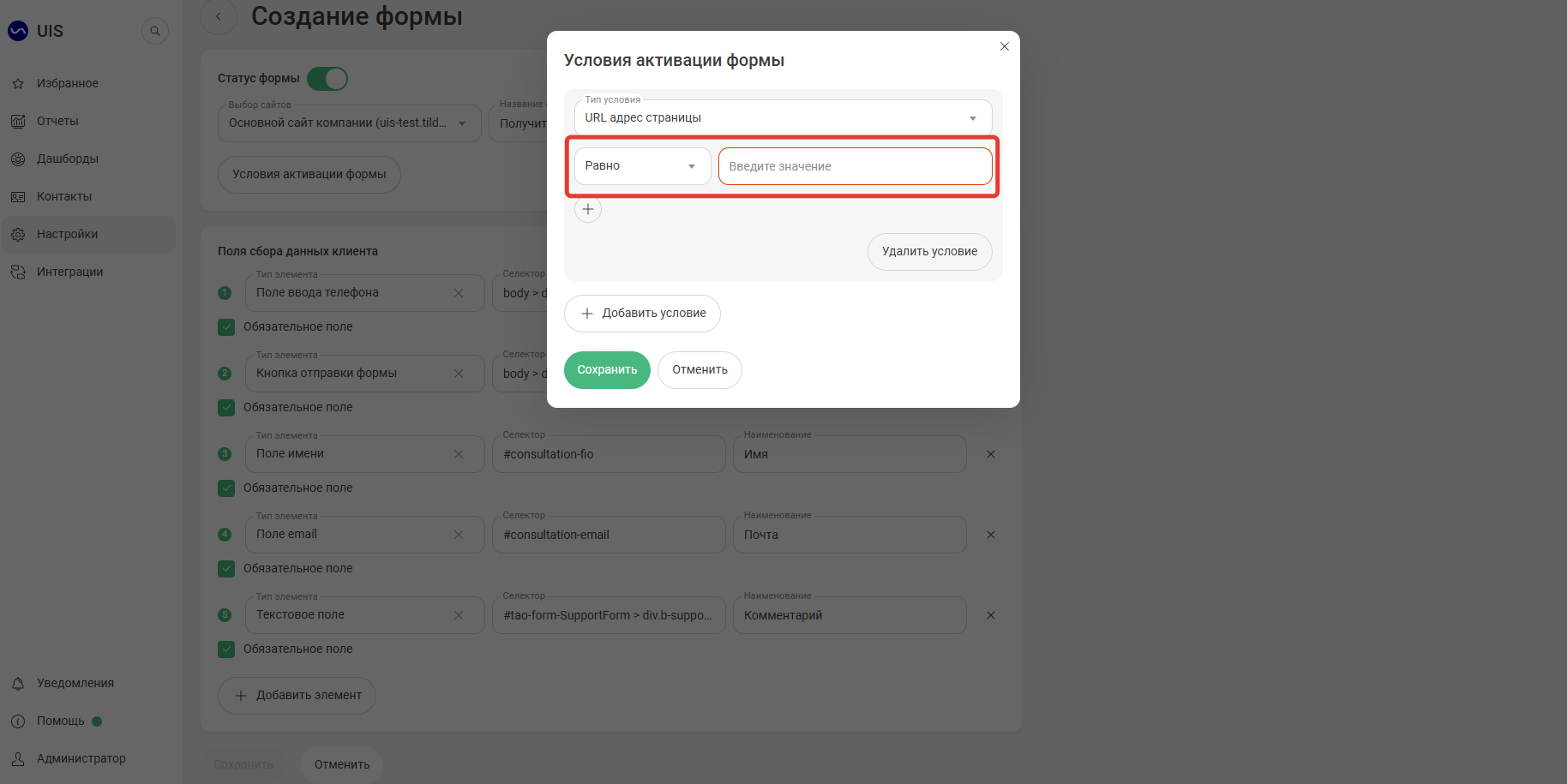1567x784 pixels.
Task: Toggle the Статус формы switch
Action: (x=327, y=79)
